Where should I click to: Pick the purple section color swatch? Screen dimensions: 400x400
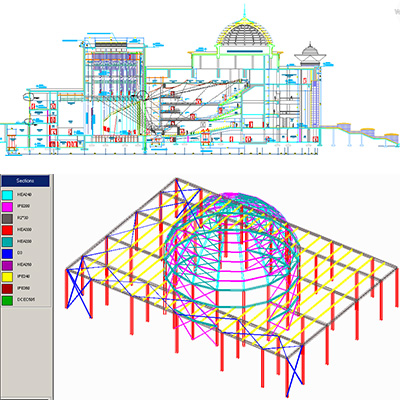coord(7,265)
